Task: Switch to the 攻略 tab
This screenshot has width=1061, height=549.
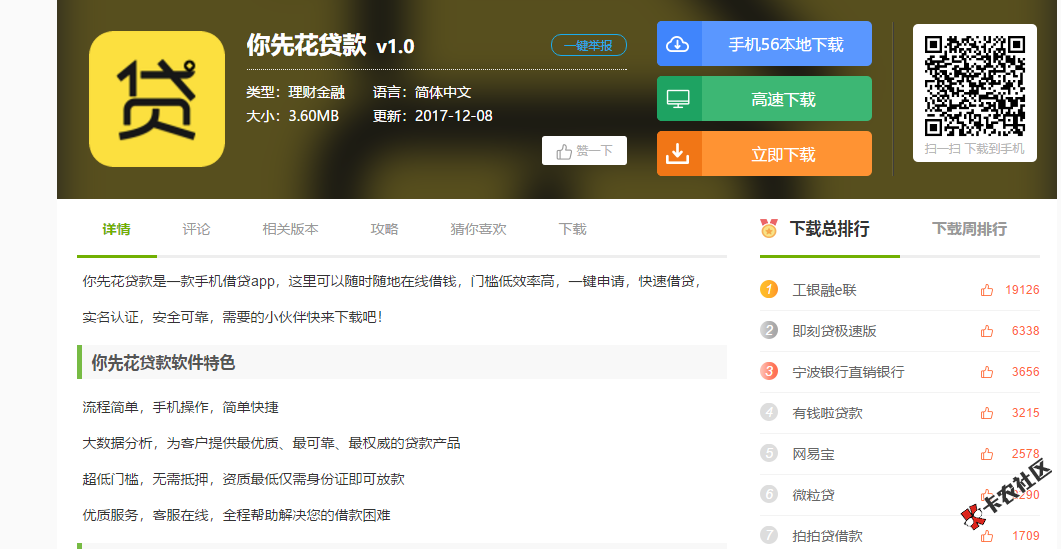Action: [384, 229]
